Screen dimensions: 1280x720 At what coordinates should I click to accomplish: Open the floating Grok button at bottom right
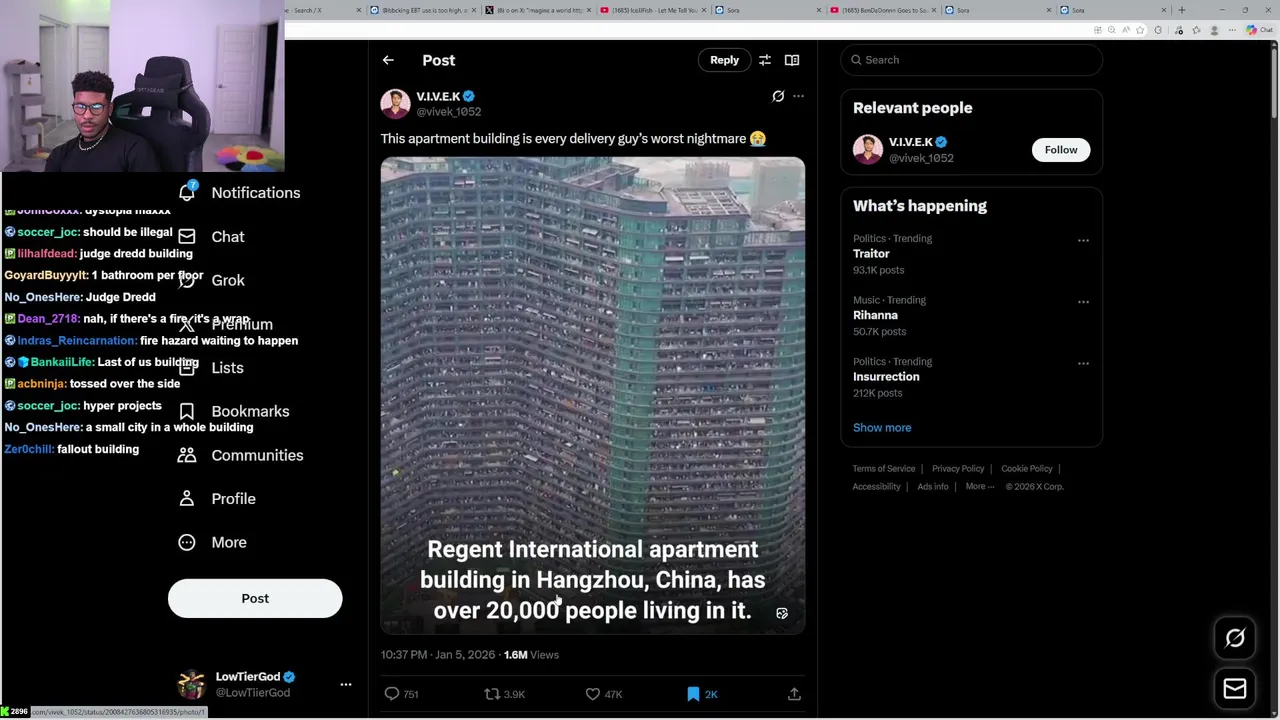[1235, 638]
